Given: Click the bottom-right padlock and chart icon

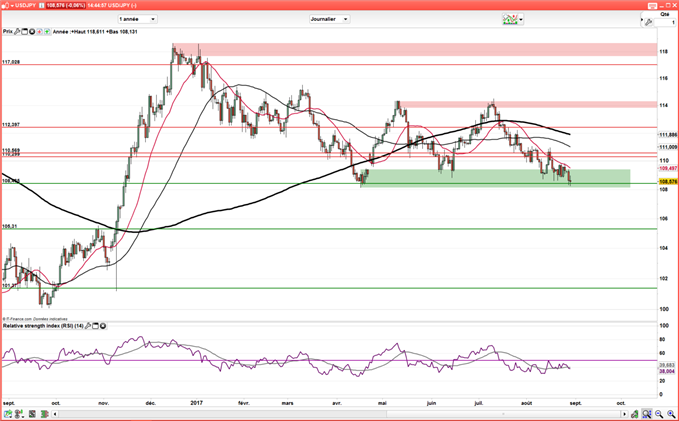Looking at the screenshot, I should [x=634, y=414].
